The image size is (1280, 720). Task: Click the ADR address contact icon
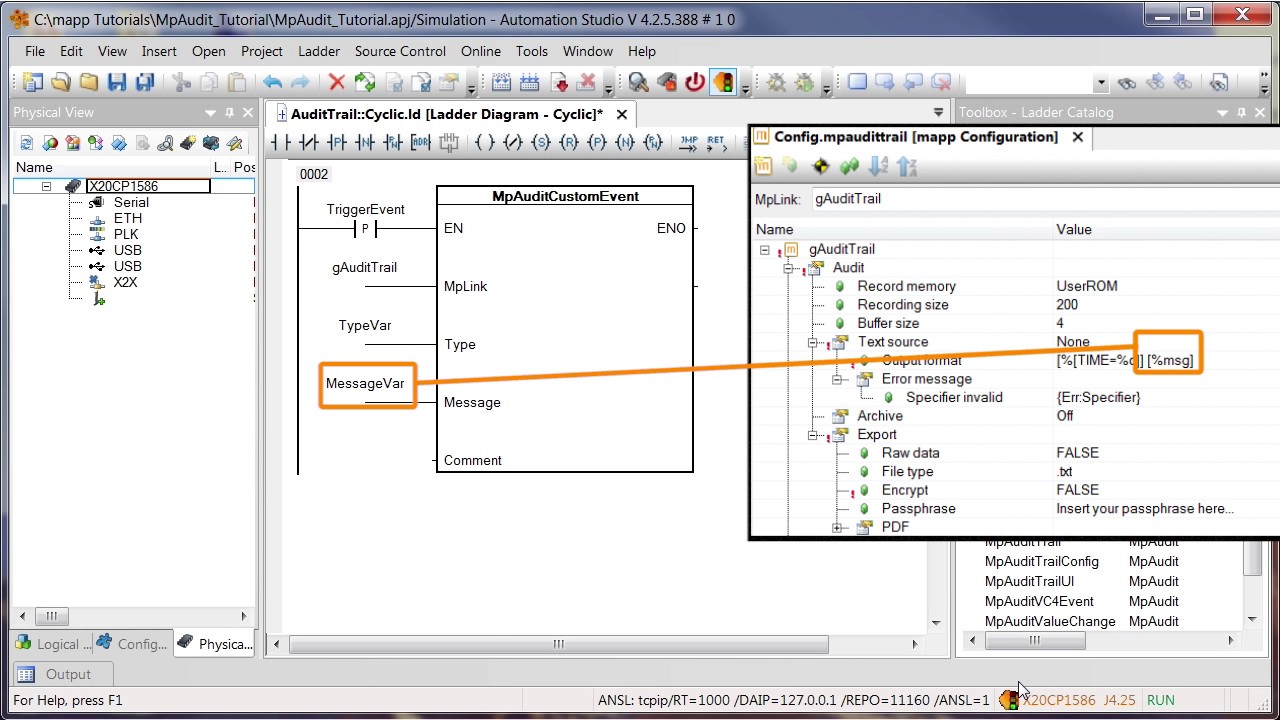tap(421, 143)
